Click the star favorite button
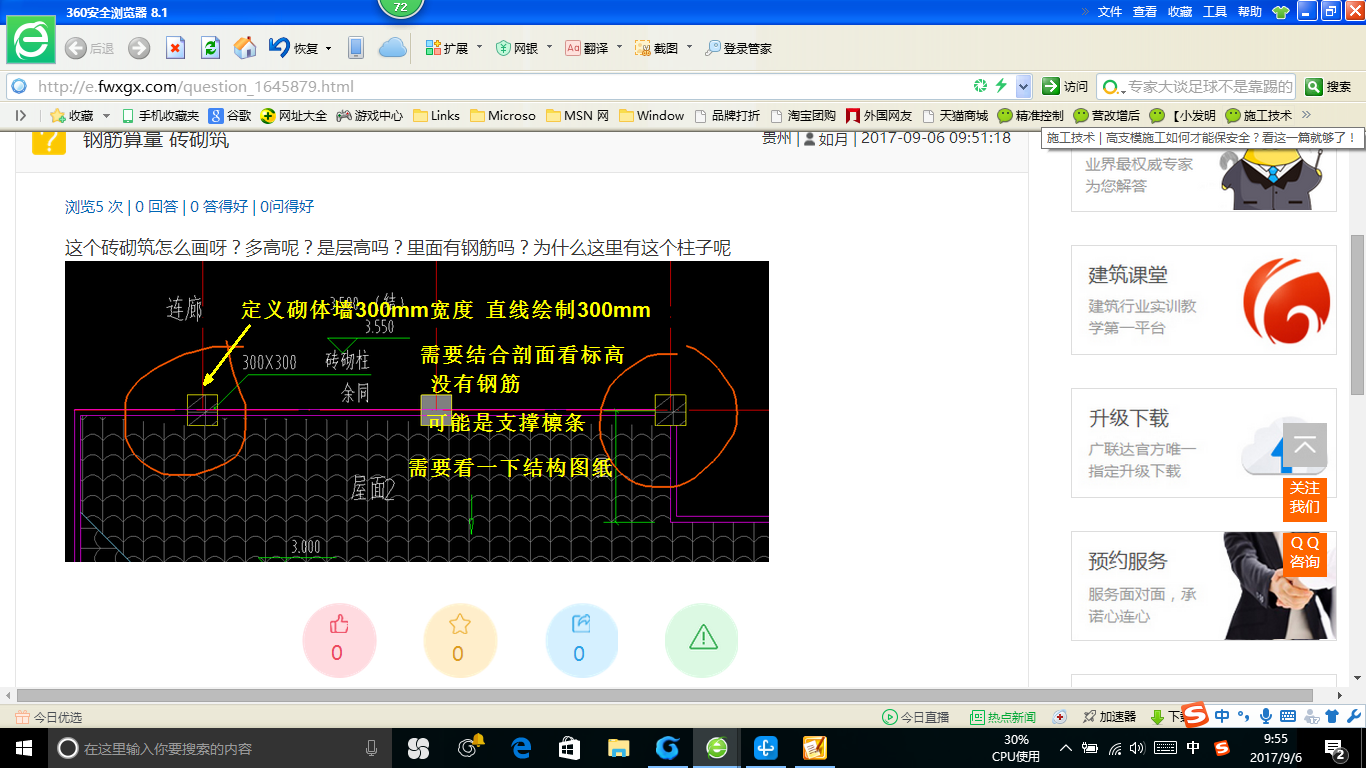 pyautogui.click(x=460, y=640)
